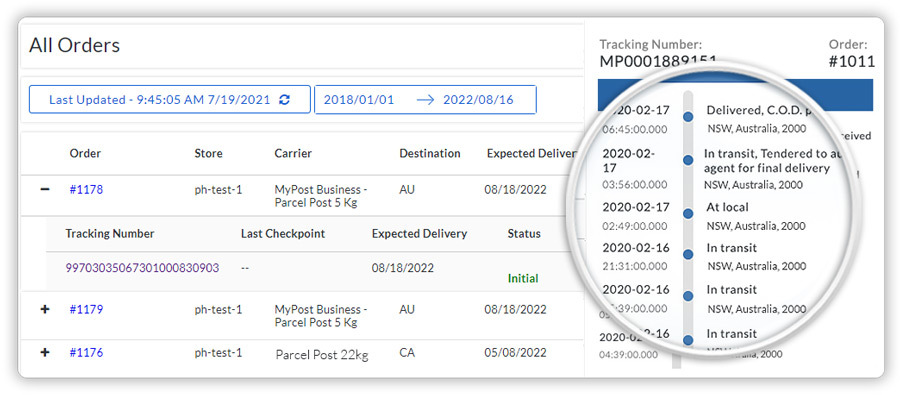Image resolution: width=900 pixels, height=395 pixels.
Task: Click the Order column header
Action: tap(85, 153)
